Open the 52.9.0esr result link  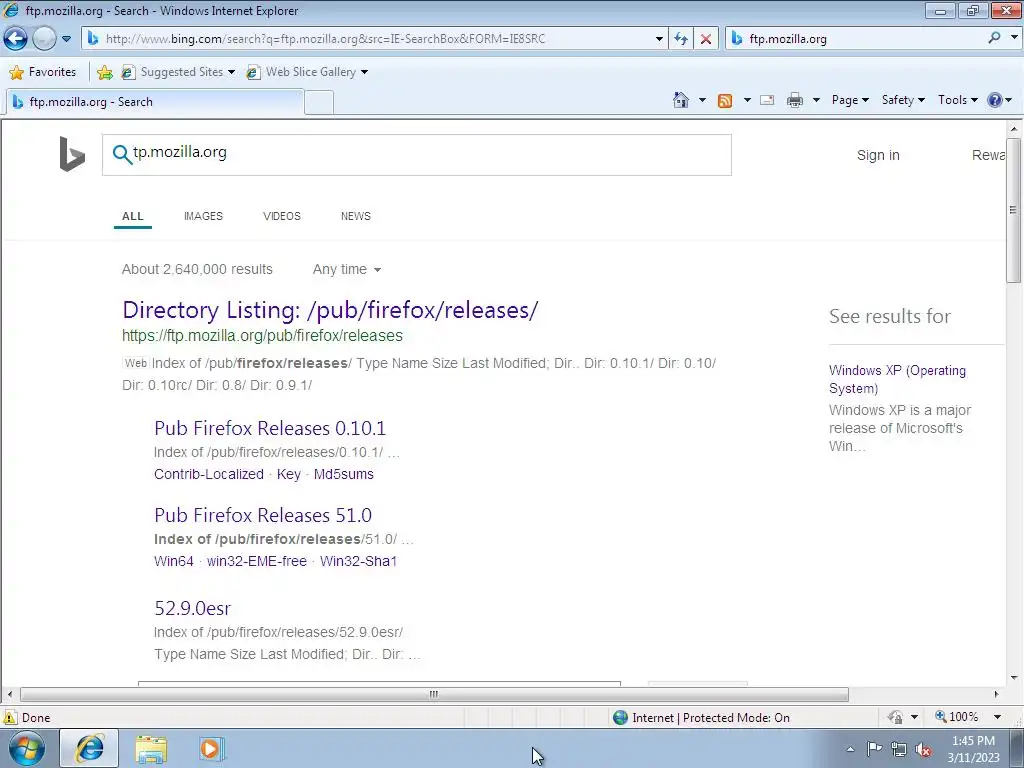pos(193,608)
